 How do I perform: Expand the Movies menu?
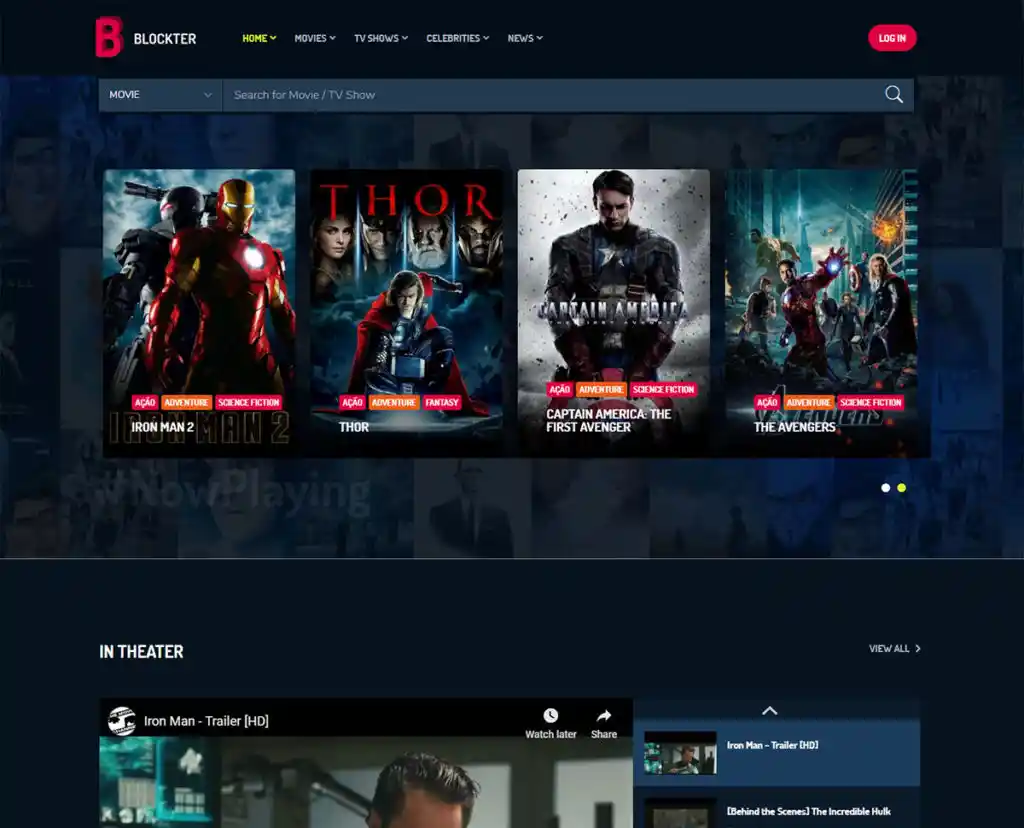pos(314,39)
